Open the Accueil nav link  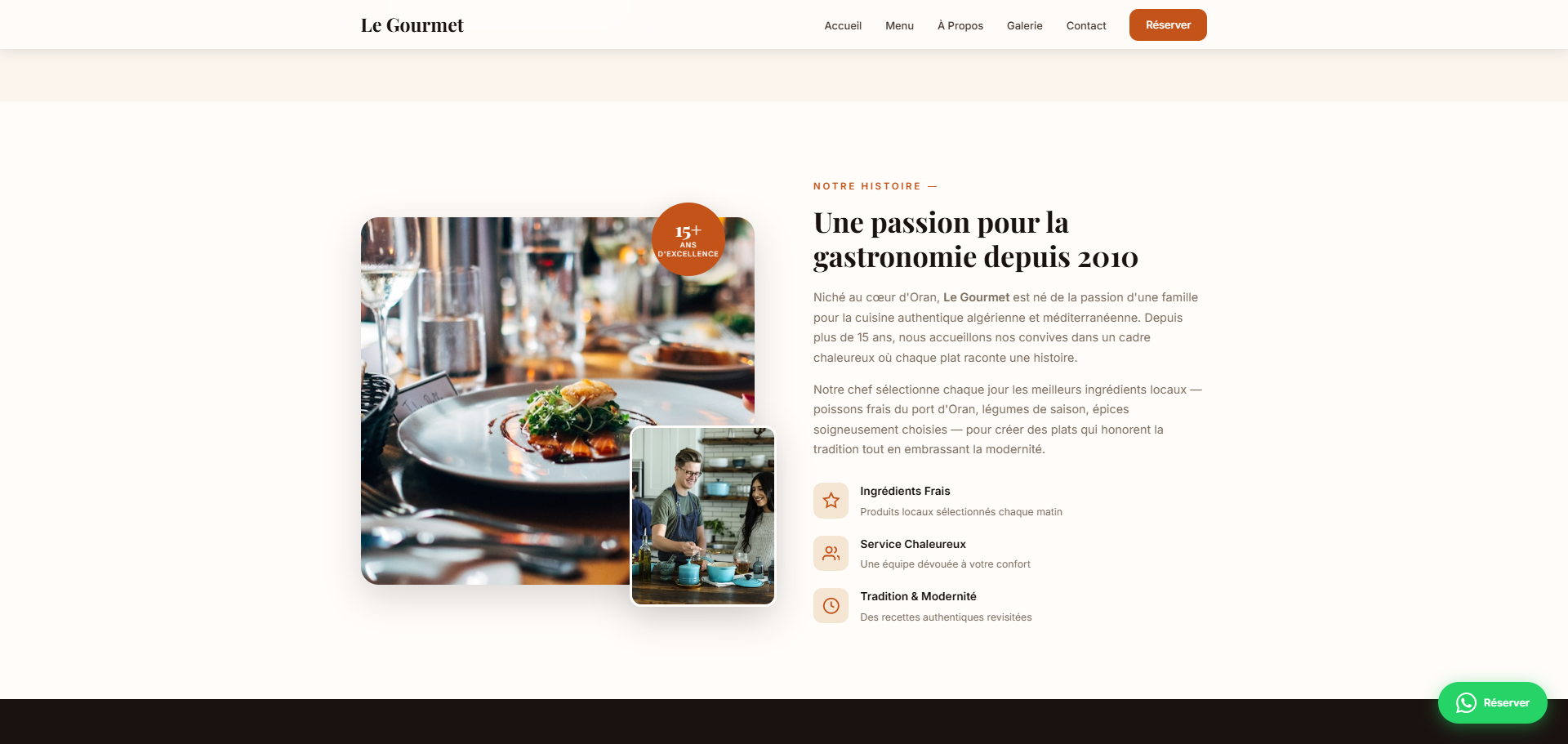(843, 25)
